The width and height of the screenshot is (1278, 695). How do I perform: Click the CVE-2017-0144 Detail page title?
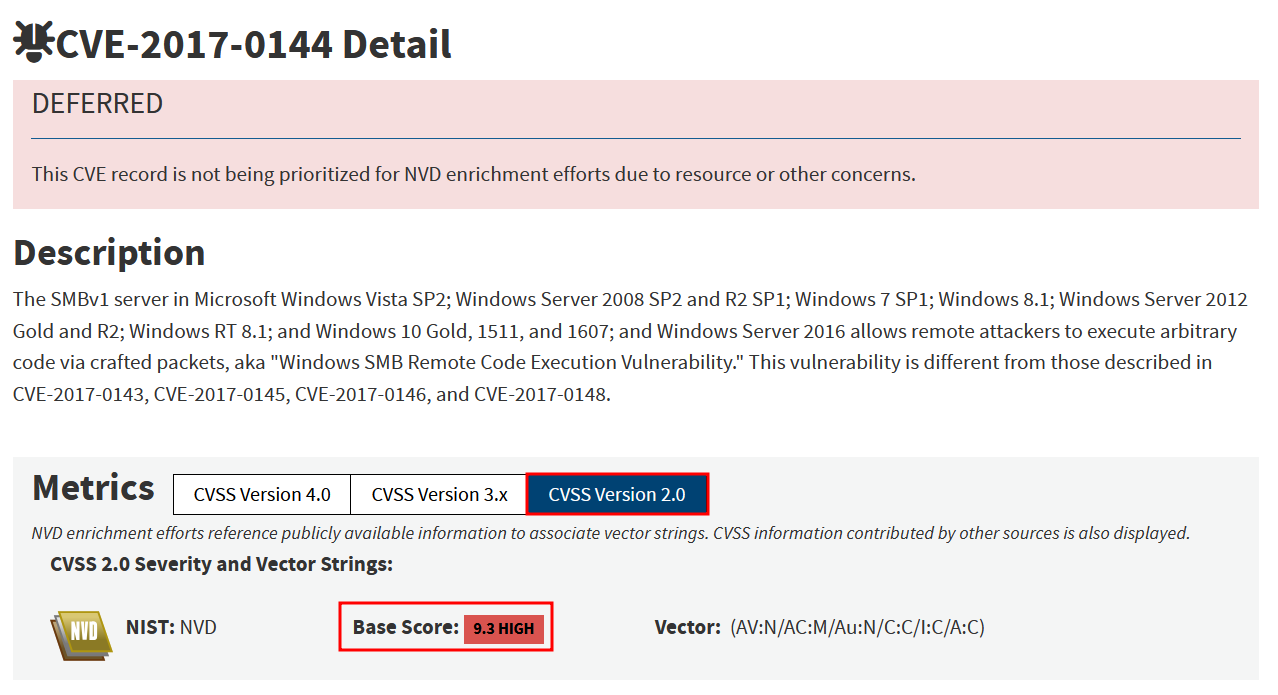point(254,44)
